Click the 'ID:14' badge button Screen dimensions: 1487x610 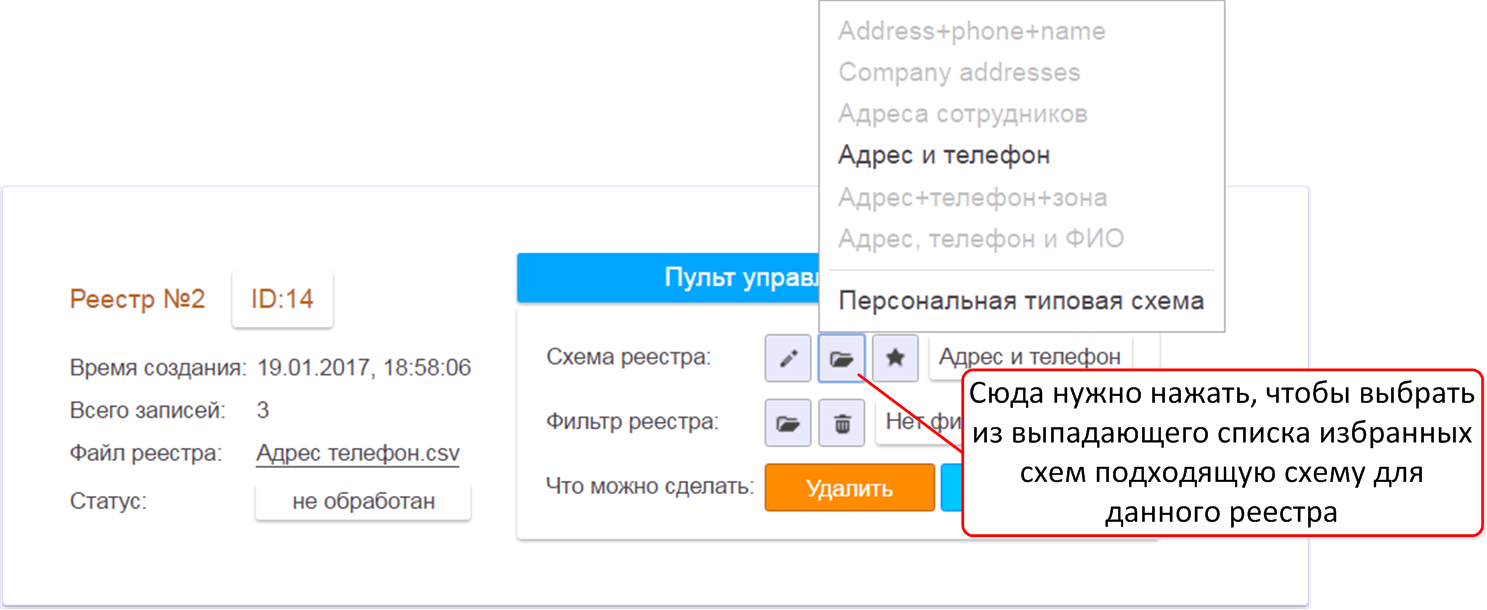(282, 299)
